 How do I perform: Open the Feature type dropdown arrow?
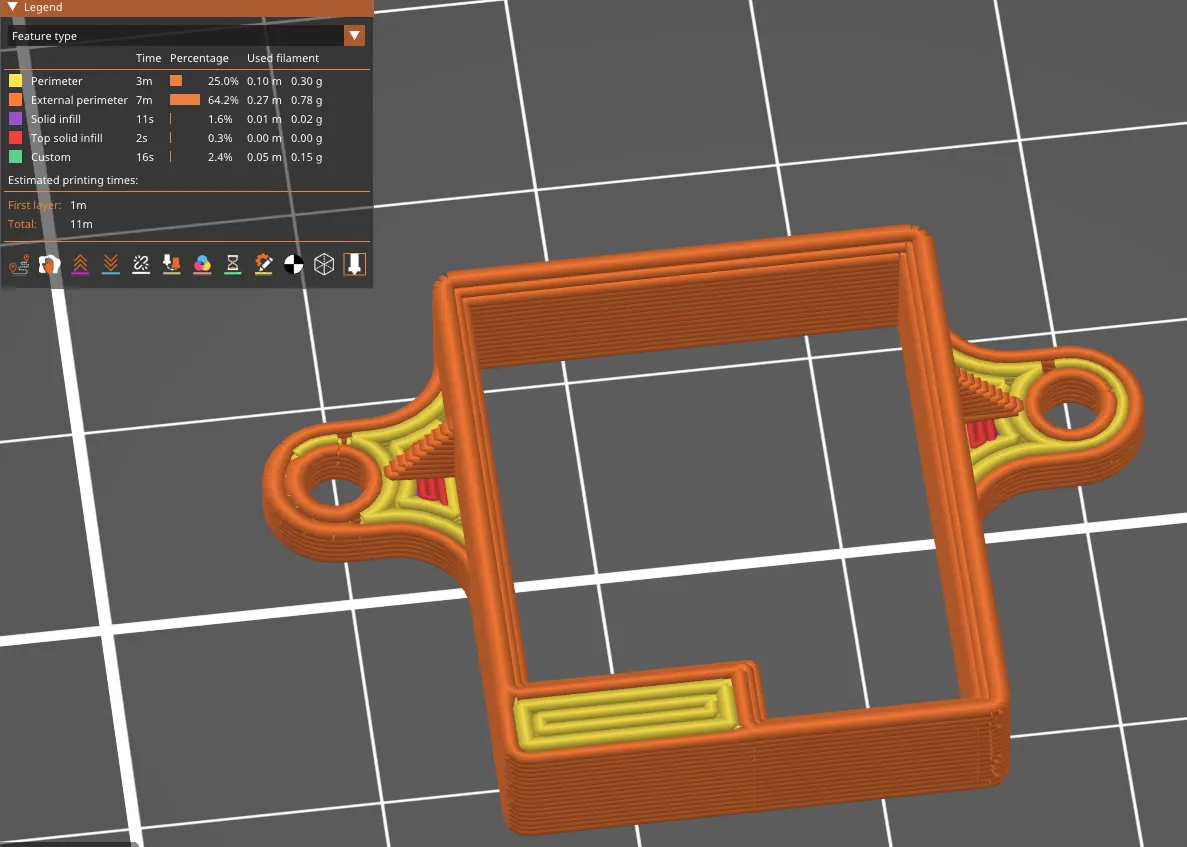click(x=354, y=36)
